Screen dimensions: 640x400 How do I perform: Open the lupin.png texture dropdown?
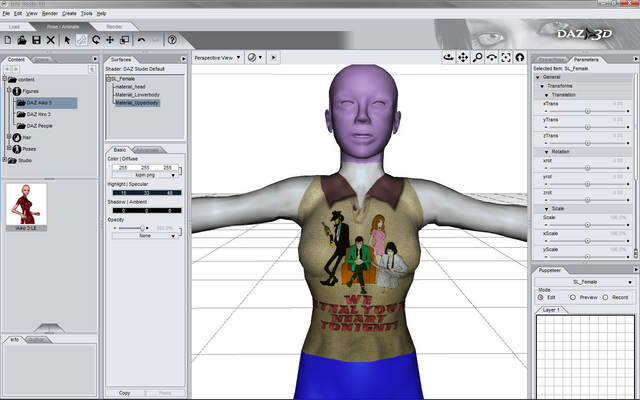point(145,175)
